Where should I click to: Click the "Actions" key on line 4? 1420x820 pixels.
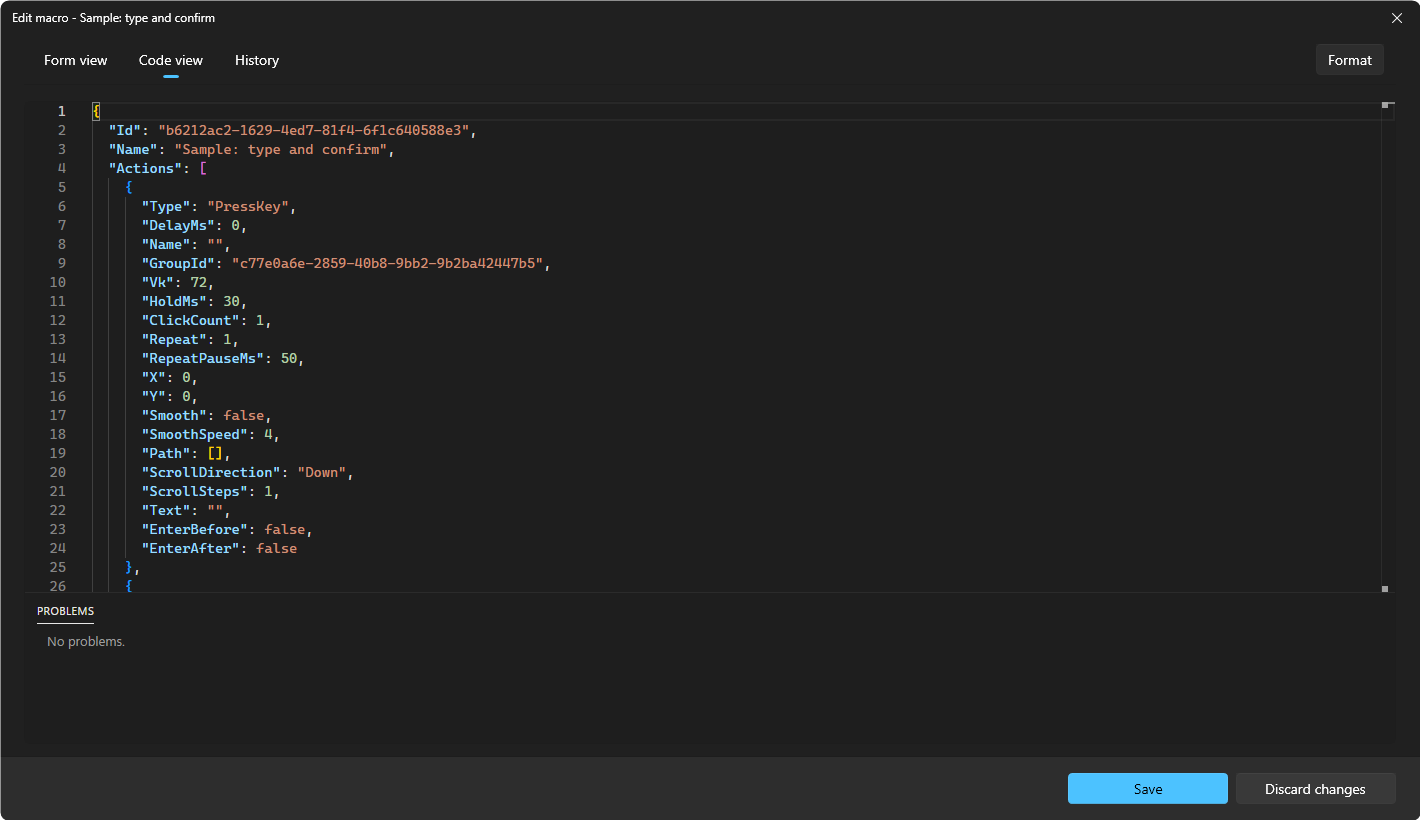(x=145, y=168)
